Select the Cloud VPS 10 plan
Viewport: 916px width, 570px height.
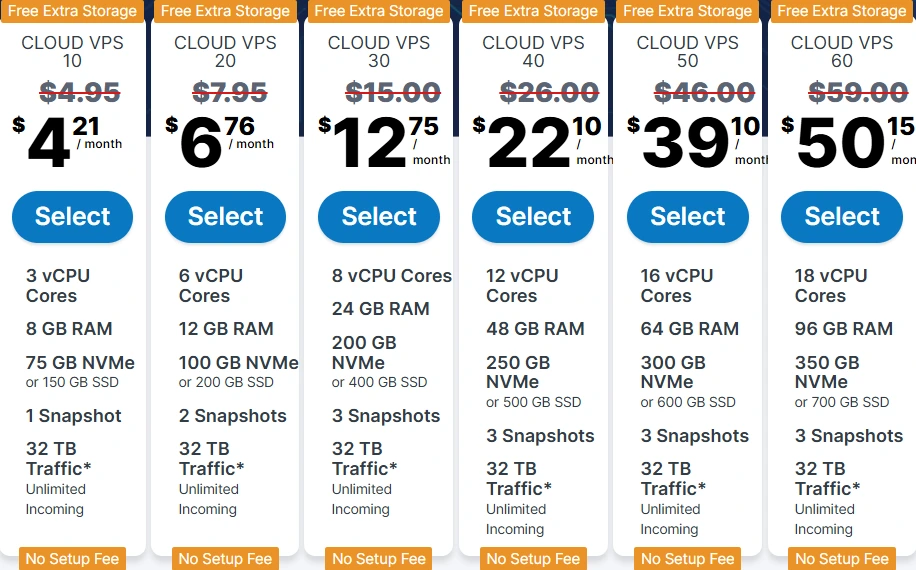[x=72, y=217]
